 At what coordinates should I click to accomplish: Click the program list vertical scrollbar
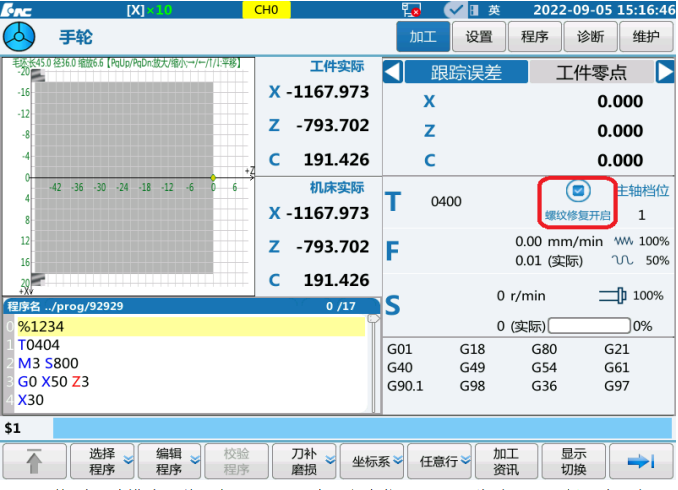pos(373,363)
